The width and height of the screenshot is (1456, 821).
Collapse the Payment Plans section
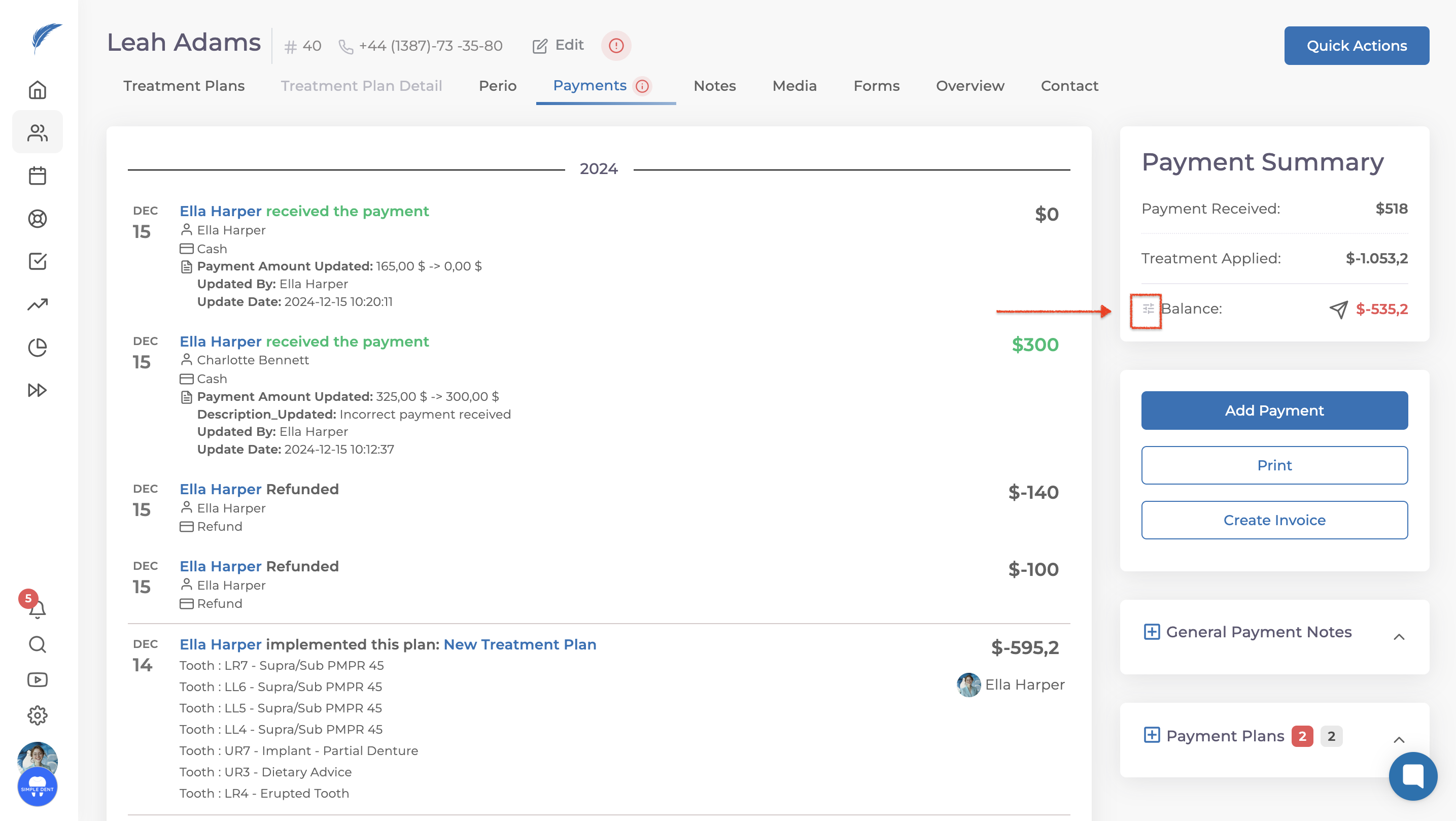pos(1399,740)
